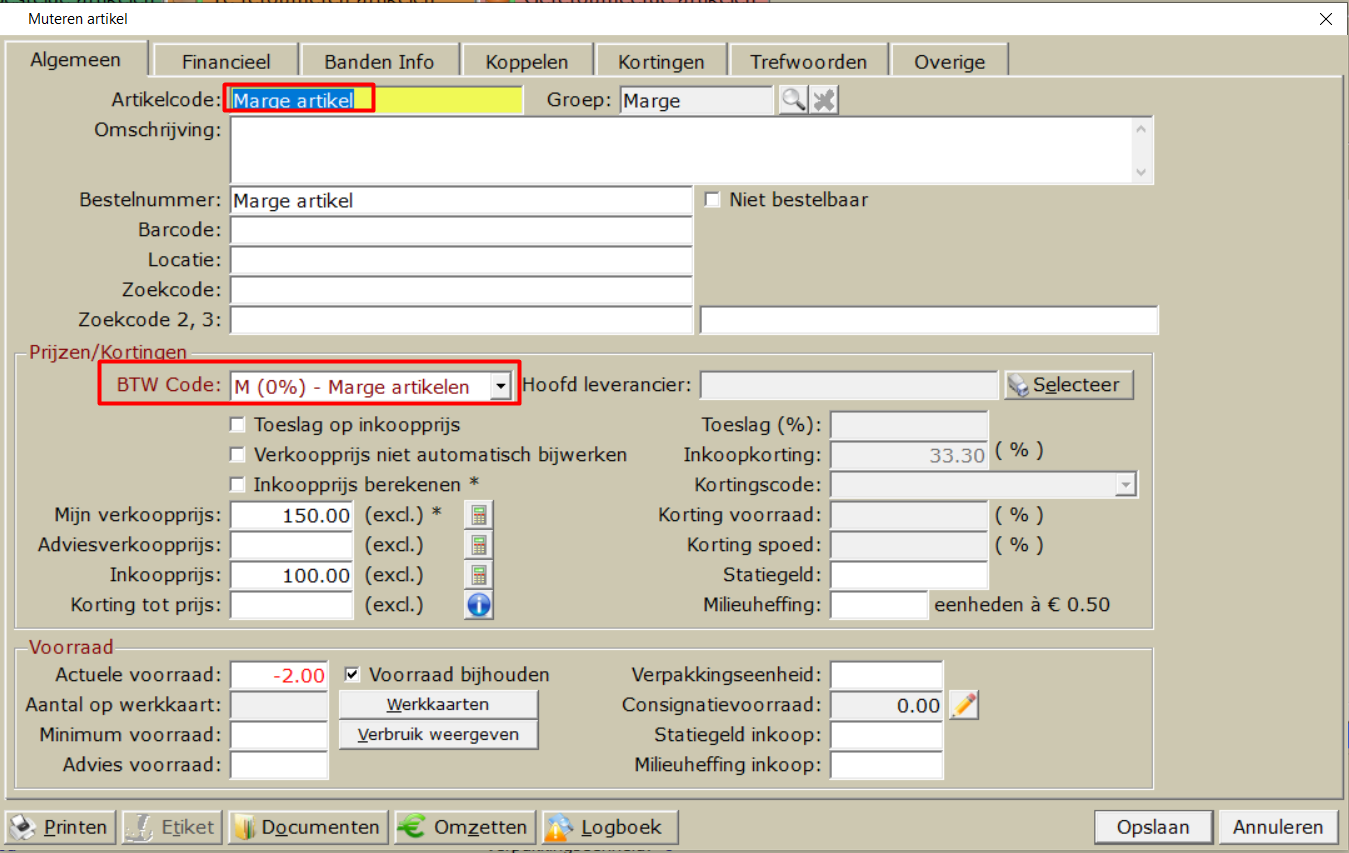
Task: Click the Minimum voorraad field
Action: [279, 735]
